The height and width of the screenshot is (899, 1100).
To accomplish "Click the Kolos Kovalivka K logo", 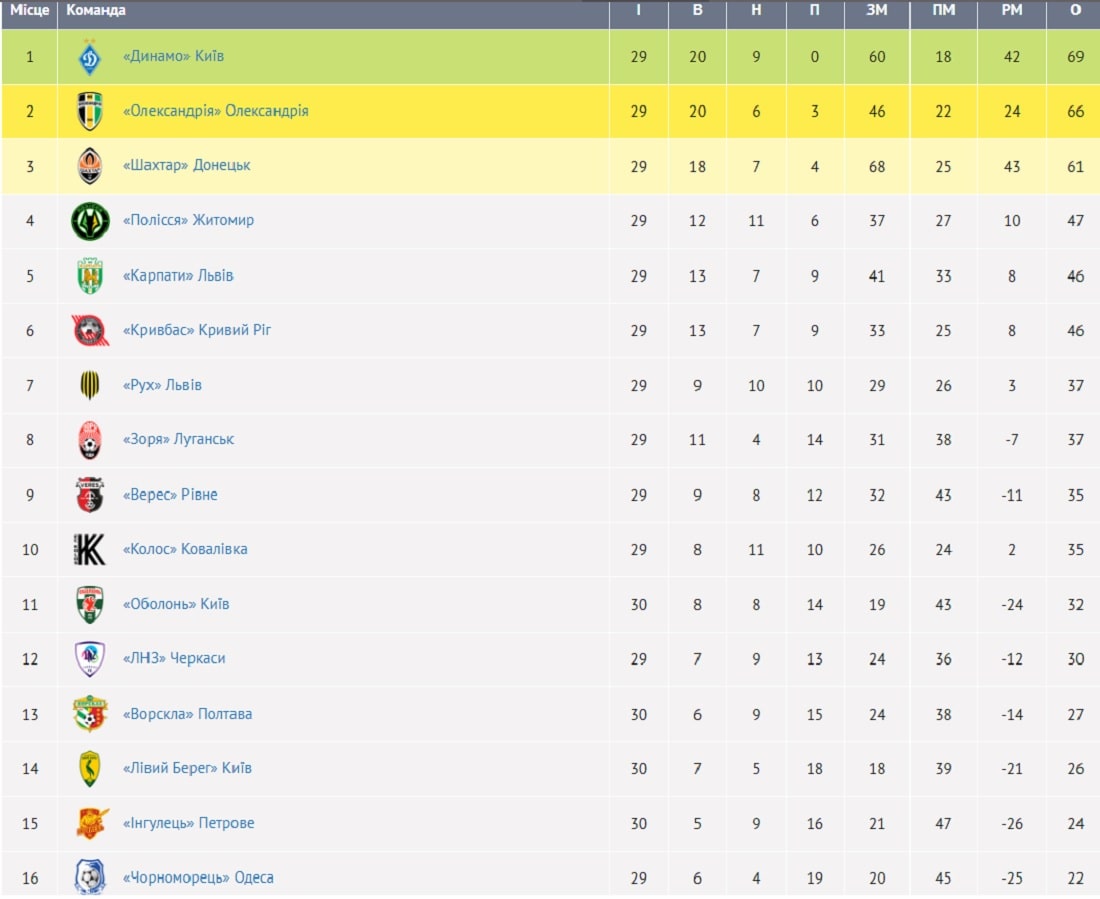I will 90,550.
